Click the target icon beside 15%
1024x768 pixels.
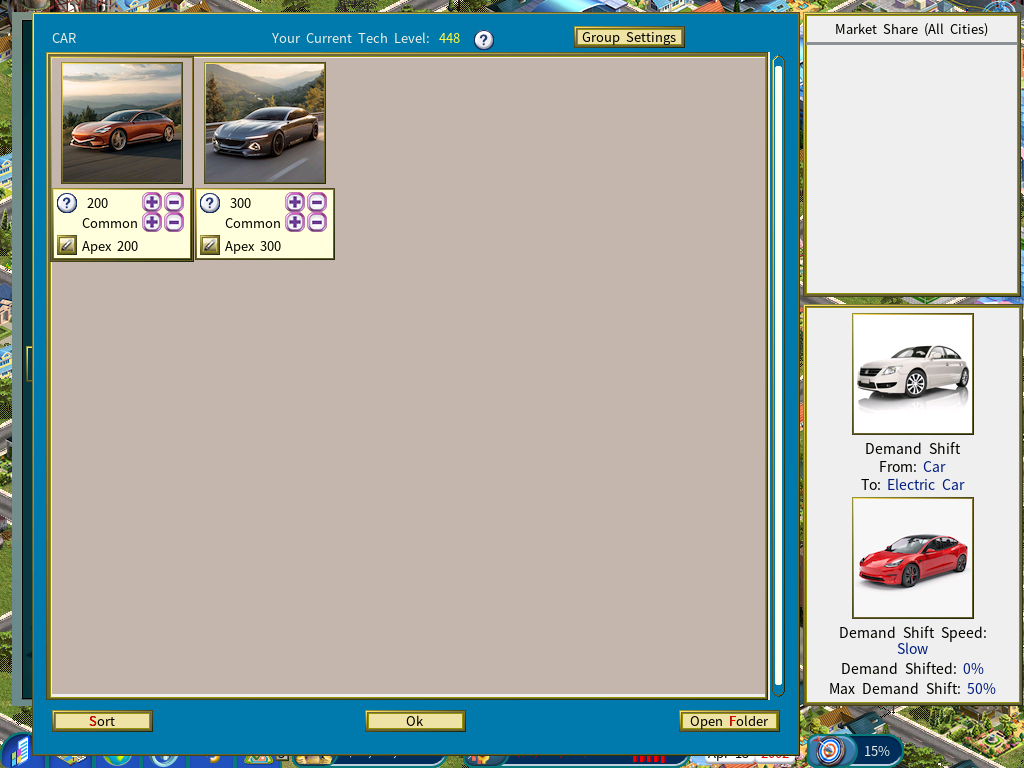click(829, 750)
